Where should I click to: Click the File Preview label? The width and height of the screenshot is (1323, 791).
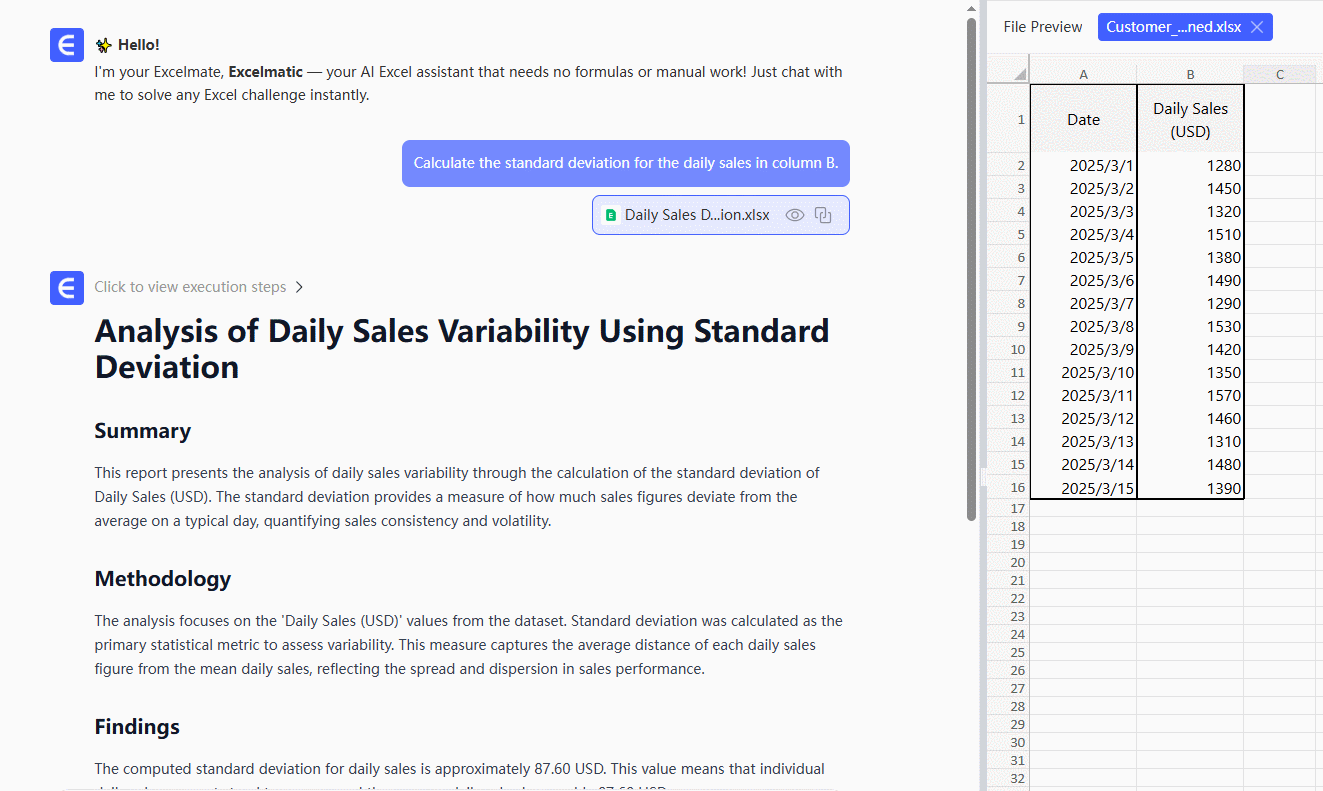click(x=1042, y=27)
